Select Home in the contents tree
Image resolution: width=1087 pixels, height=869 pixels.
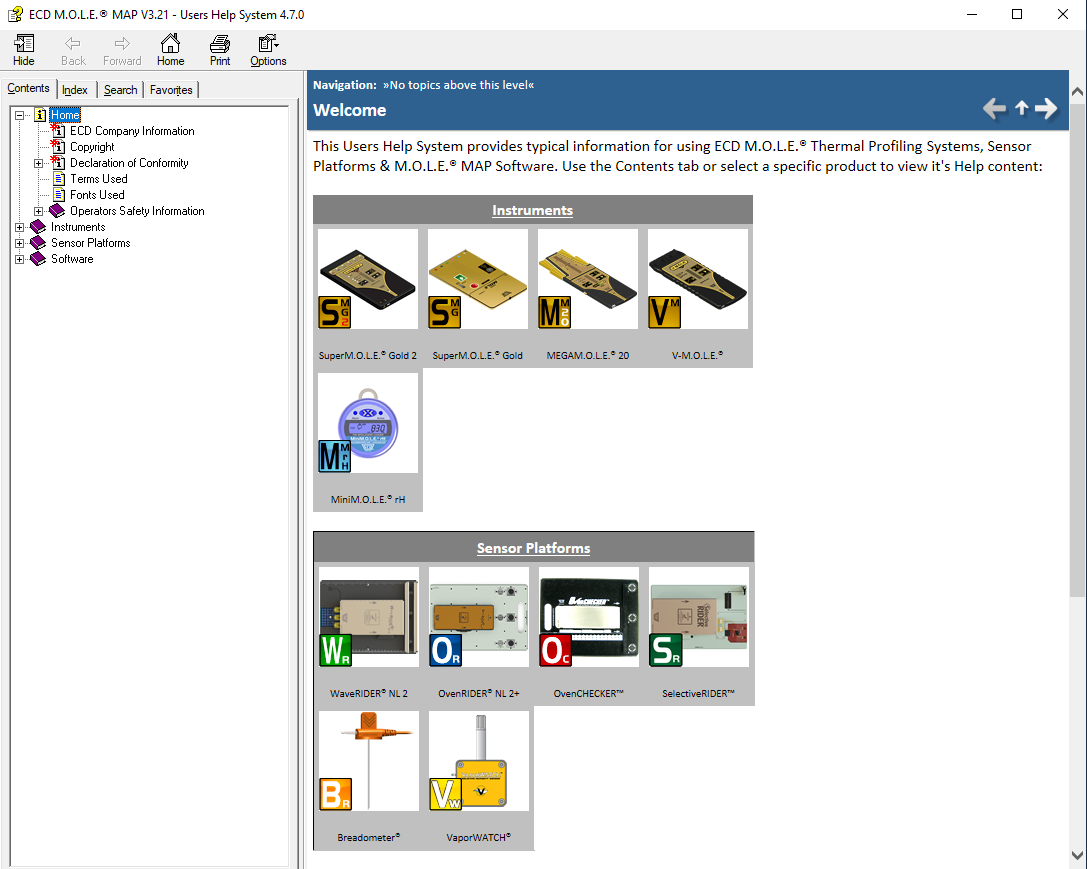[x=65, y=115]
